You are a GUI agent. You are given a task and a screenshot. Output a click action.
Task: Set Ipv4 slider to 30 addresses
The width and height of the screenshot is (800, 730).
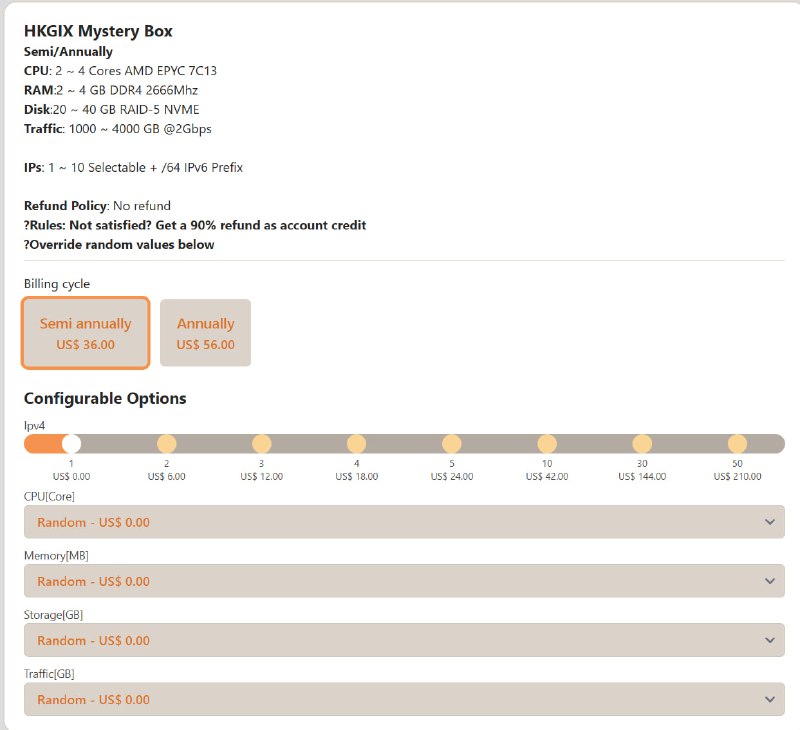pyautogui.click(x=642, y=444)
